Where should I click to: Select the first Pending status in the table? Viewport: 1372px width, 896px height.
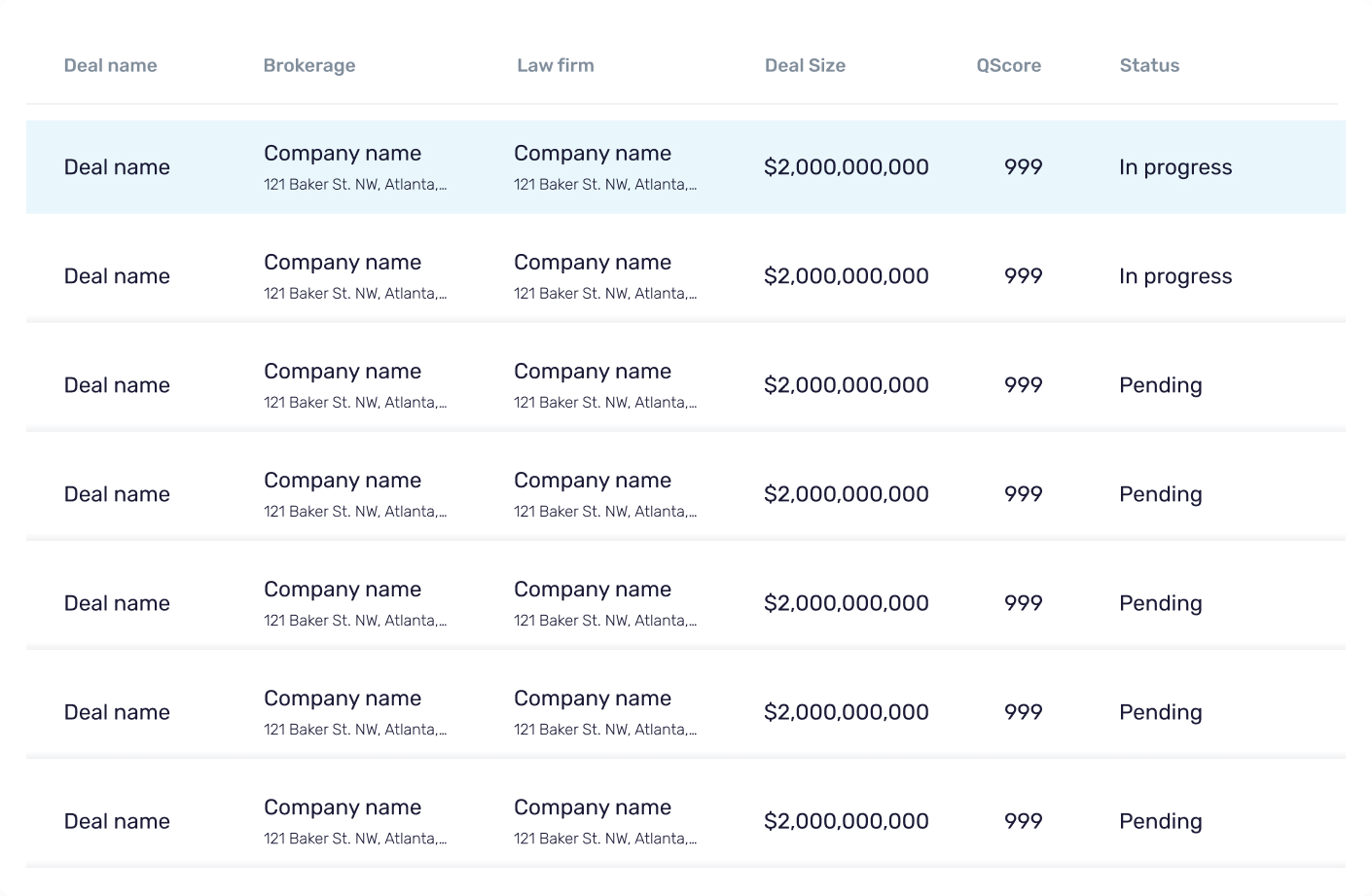click(x=1160, y=385)
